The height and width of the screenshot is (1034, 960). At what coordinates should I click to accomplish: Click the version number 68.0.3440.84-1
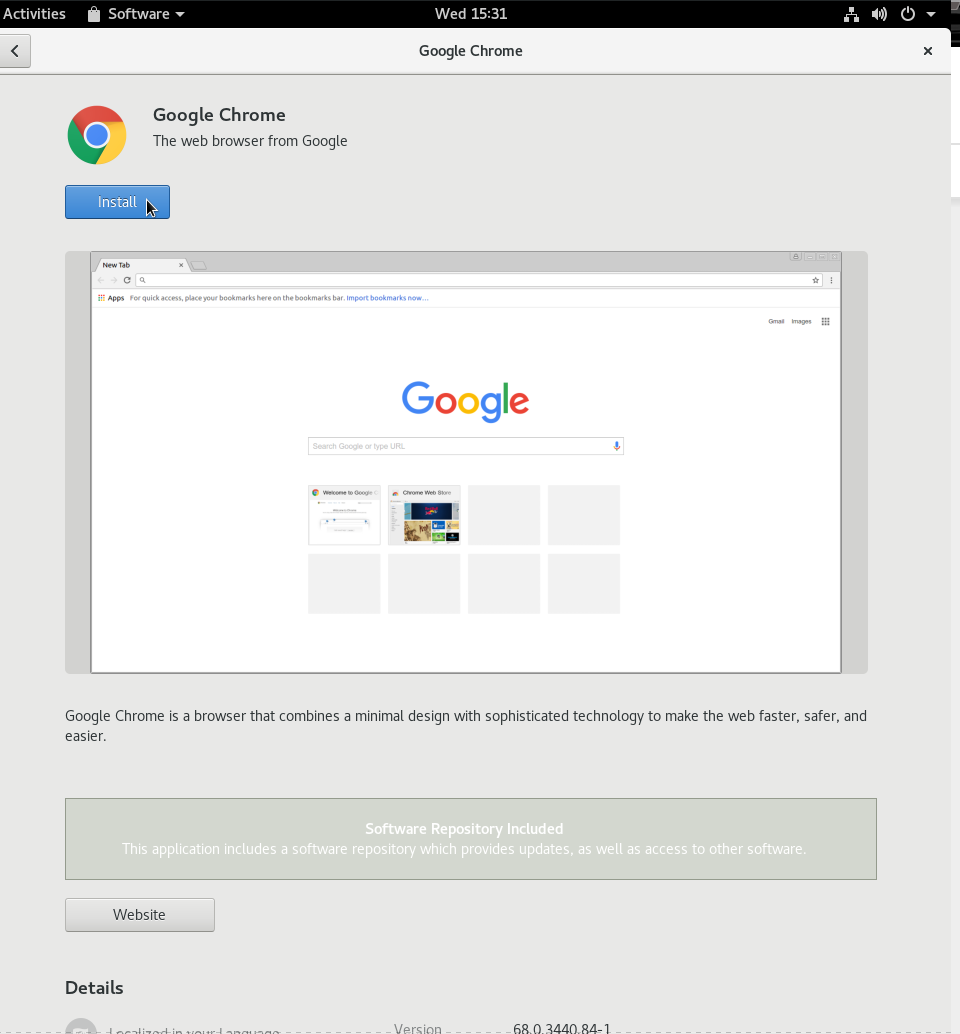(x=562, y=1027)
